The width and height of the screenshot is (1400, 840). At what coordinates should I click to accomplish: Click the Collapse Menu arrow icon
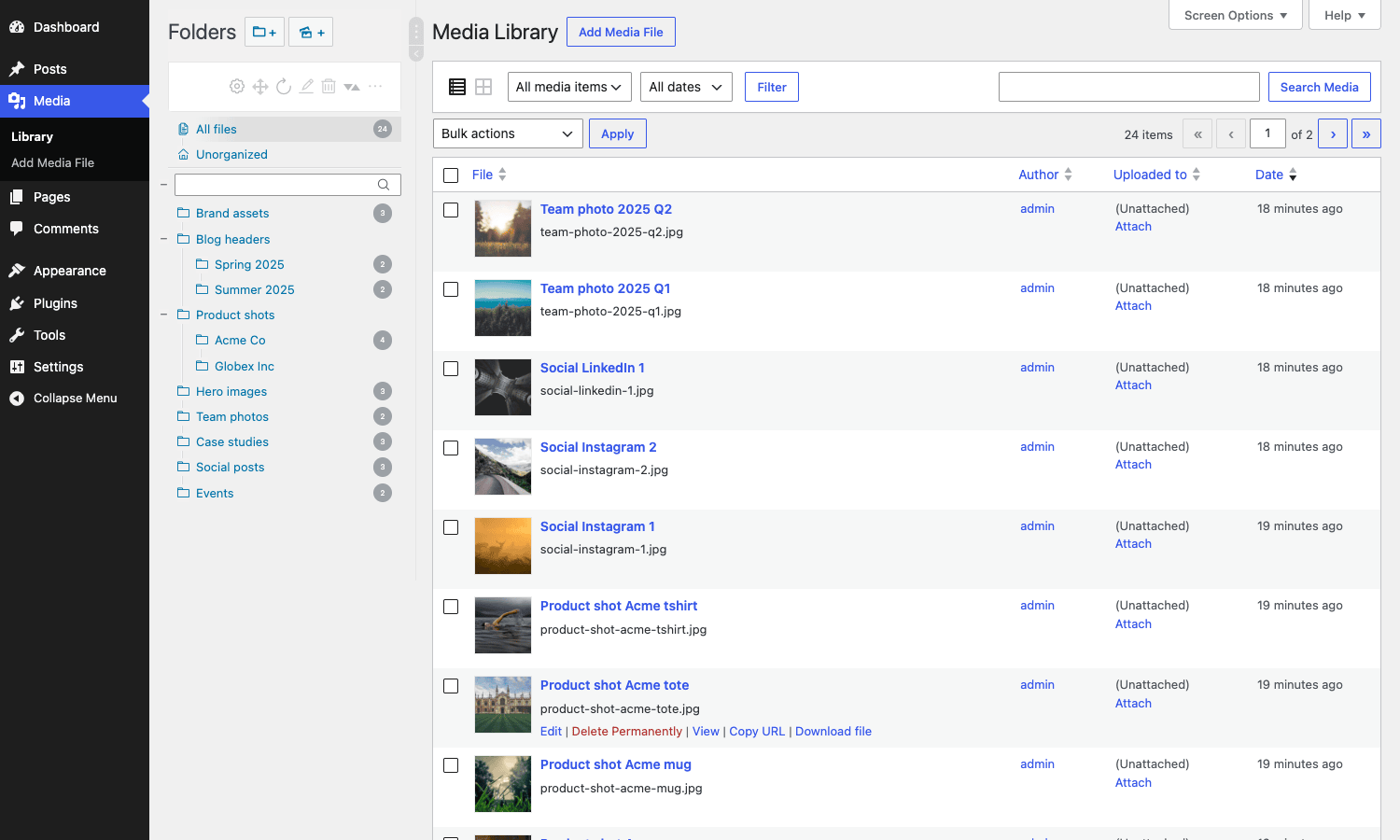(17, 399)
